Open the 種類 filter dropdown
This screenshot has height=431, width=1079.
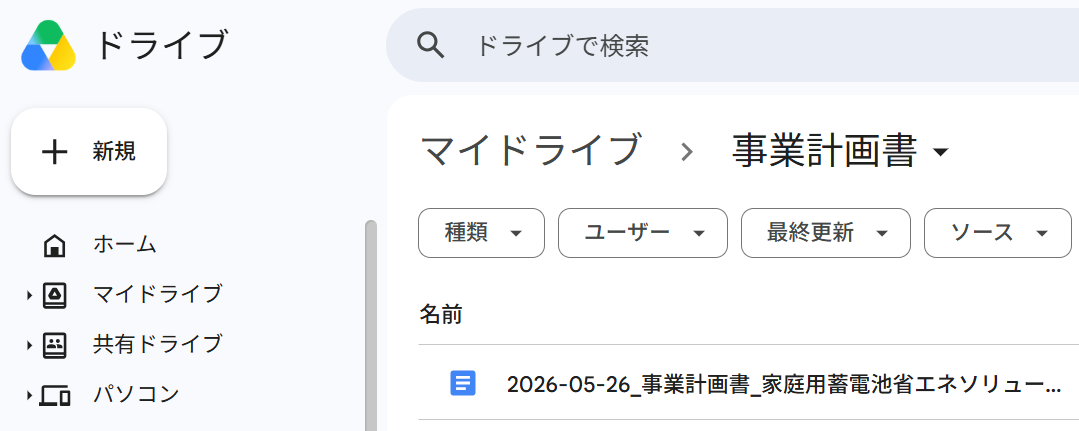tap(481, 233)
